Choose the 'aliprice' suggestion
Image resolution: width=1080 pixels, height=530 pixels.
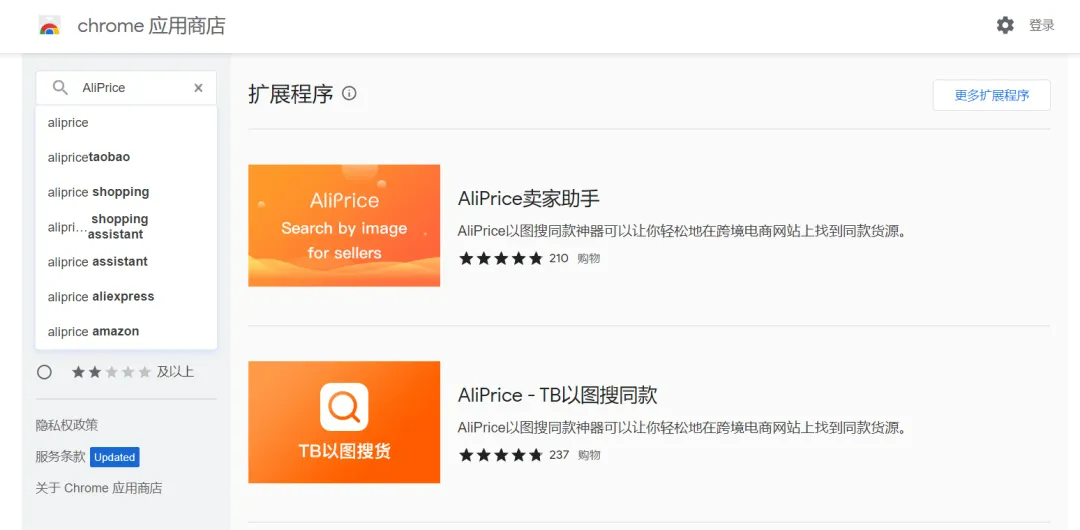click(x=68, y=123)
